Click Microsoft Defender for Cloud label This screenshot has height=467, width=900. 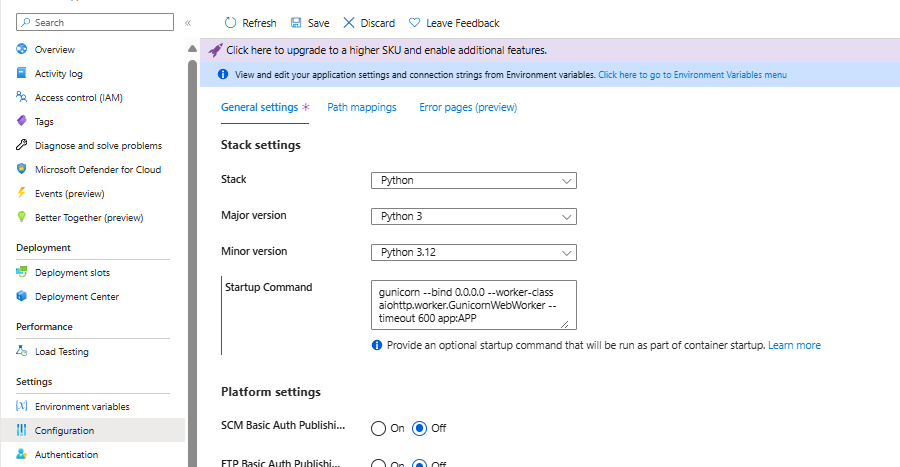(98, 170)
